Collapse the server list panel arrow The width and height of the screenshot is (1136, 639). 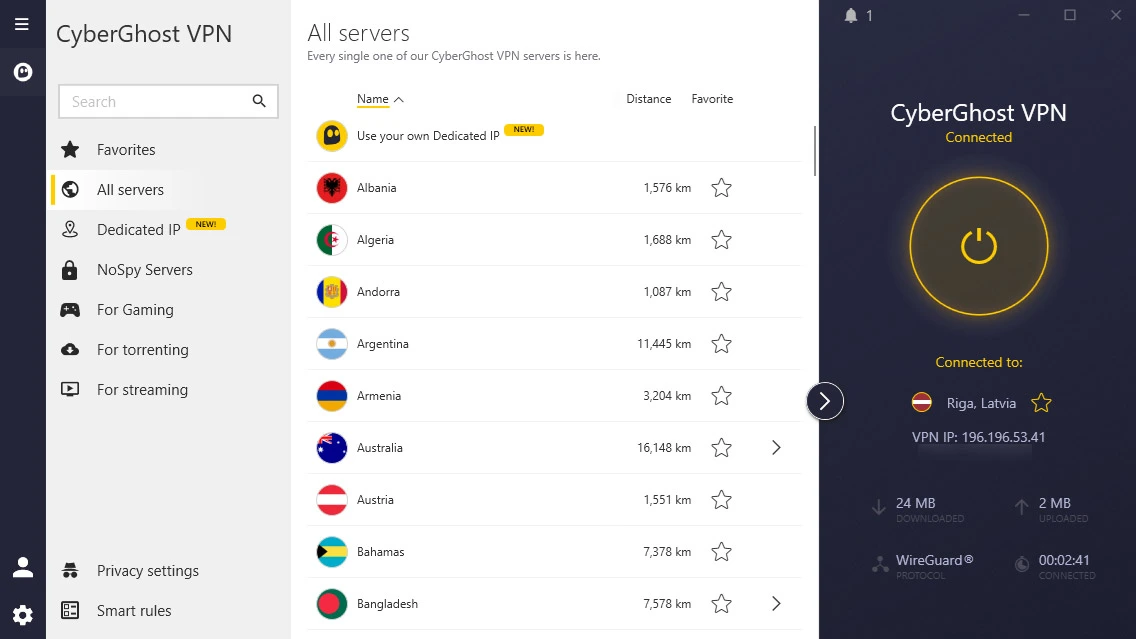[825, 401]
